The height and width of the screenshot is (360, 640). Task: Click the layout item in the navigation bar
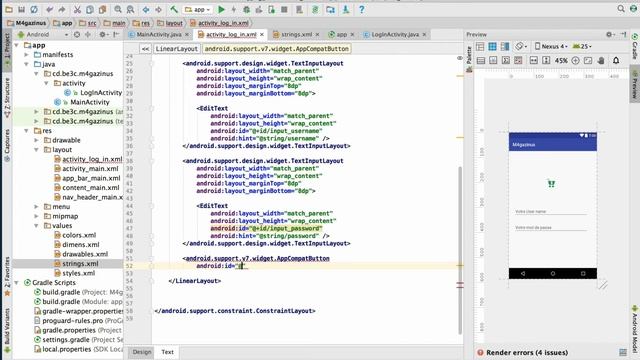(171, 23)
